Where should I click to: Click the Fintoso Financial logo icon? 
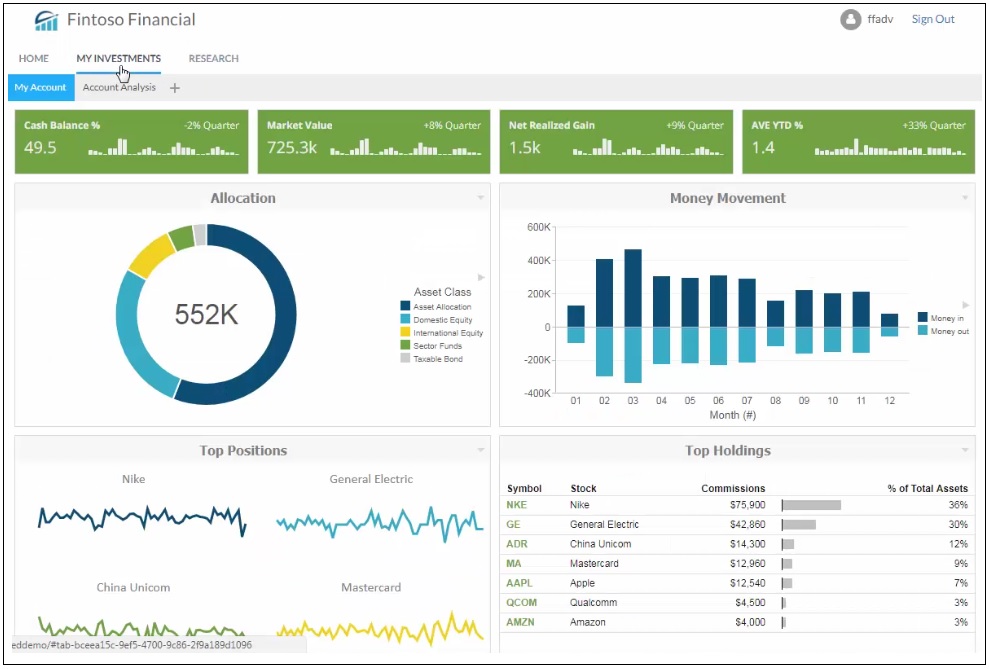point(47,20)
